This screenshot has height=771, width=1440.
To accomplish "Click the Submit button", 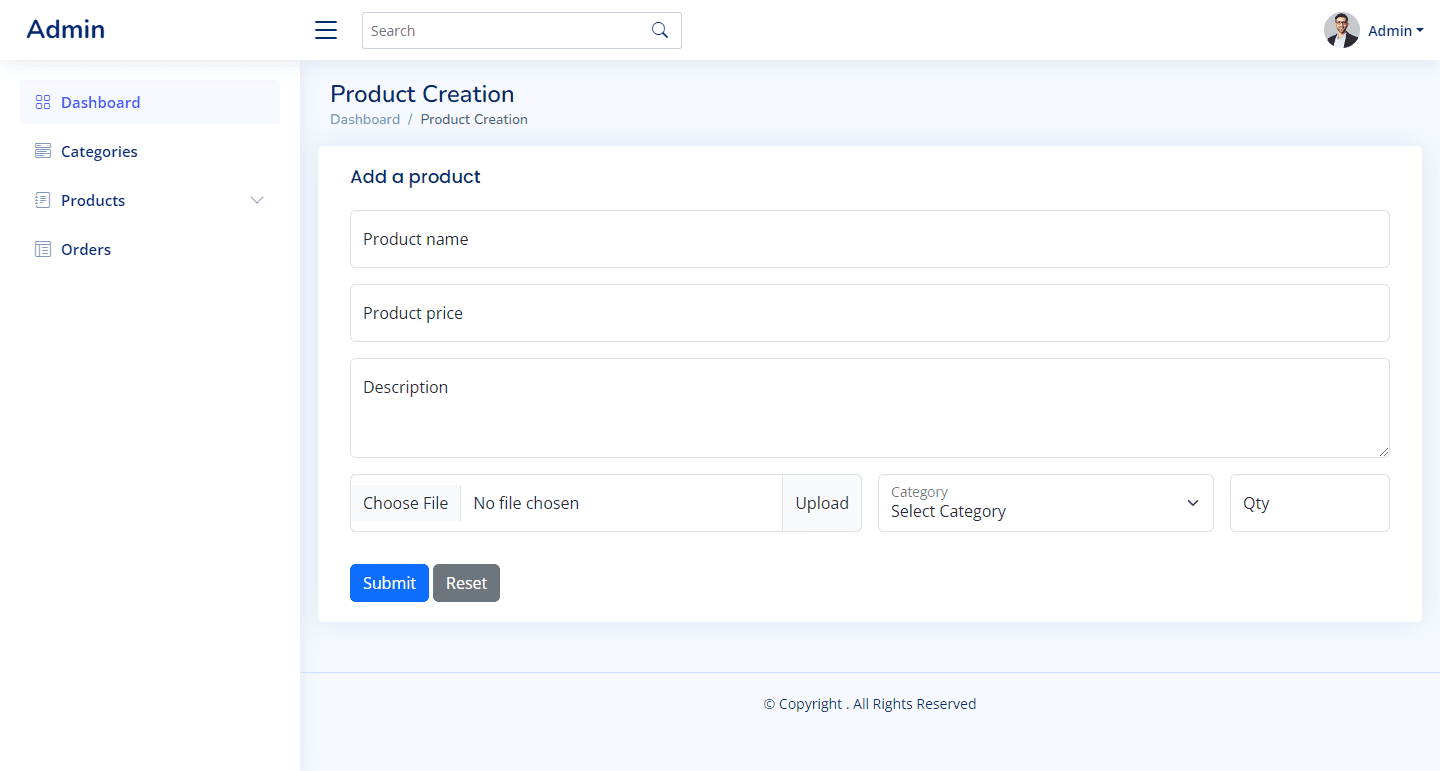I will [x=389, y=583].
